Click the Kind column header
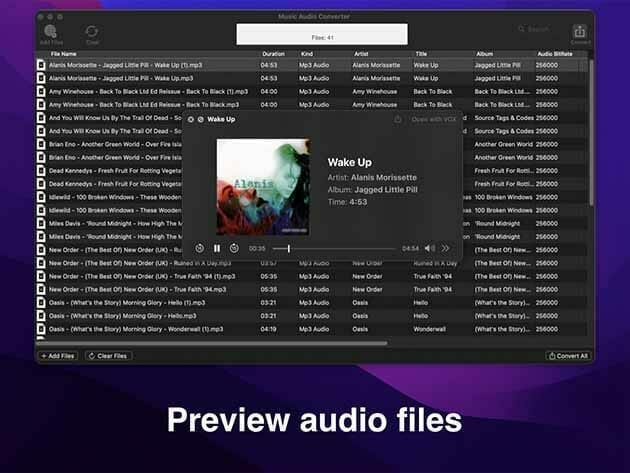The width and height of the screenshot is (630, 473). [x=307, y=53]
